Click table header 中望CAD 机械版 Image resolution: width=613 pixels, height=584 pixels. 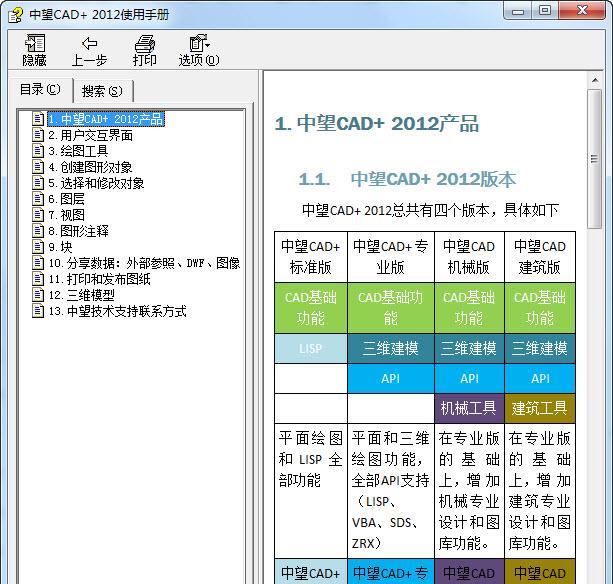(x=469, y=257)
